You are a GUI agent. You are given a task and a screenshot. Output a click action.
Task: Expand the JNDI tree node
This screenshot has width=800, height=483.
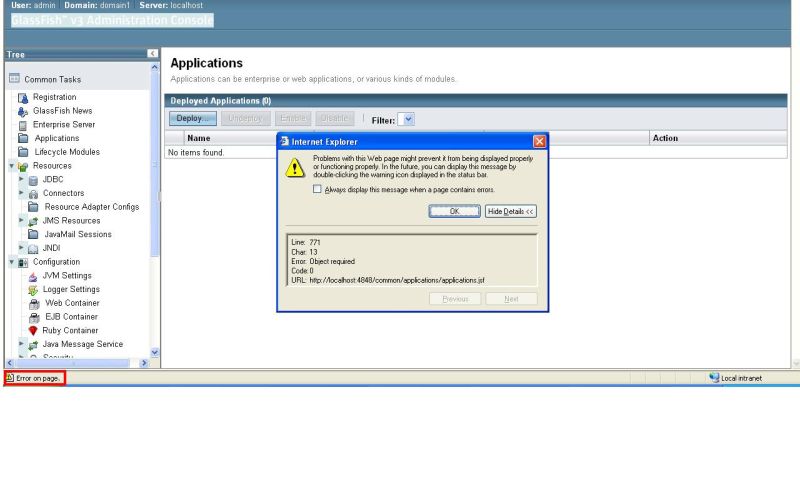tap(21, 247)
